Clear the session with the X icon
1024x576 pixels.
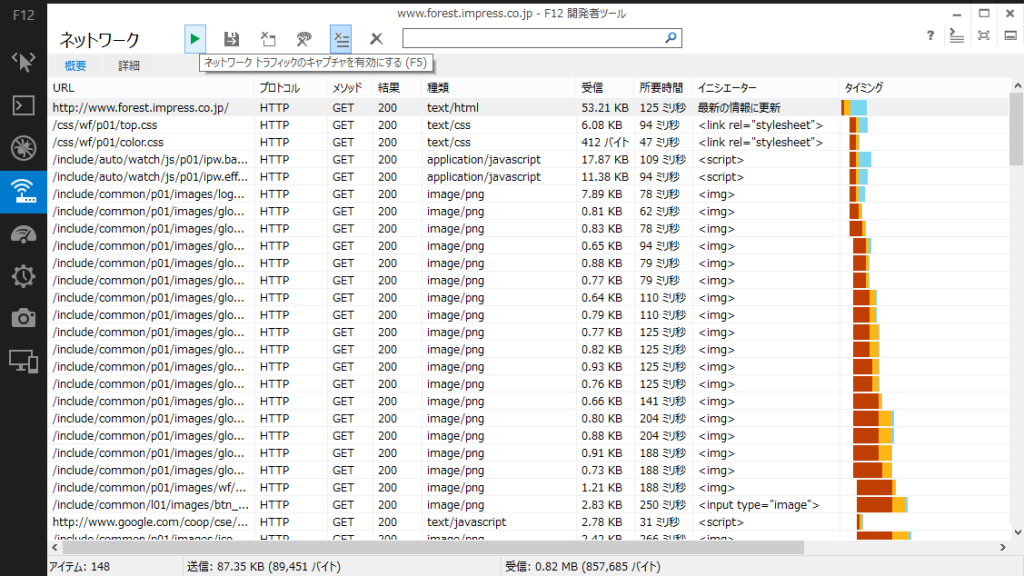tap(376, 39)
